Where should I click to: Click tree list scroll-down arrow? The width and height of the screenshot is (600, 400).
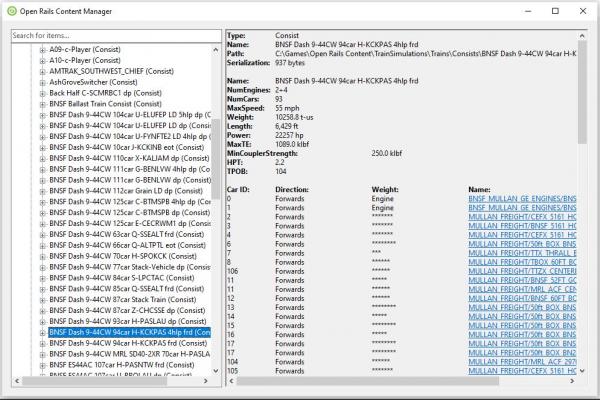point(216,371)
